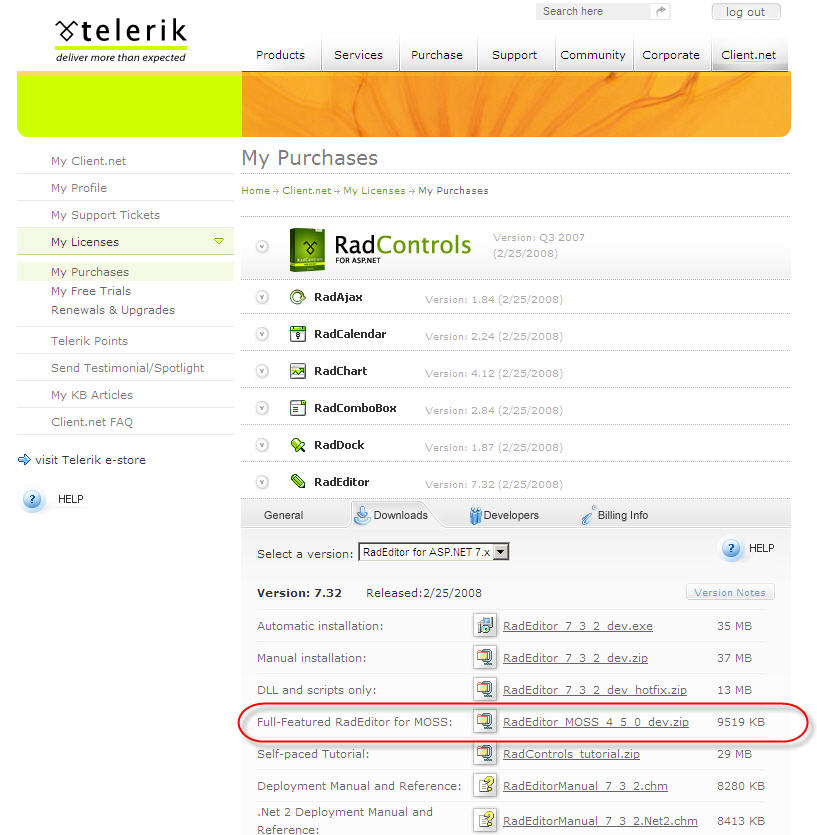Switch to the Developers tab
This screenshot has height=835, width=817.
[504, 515]
